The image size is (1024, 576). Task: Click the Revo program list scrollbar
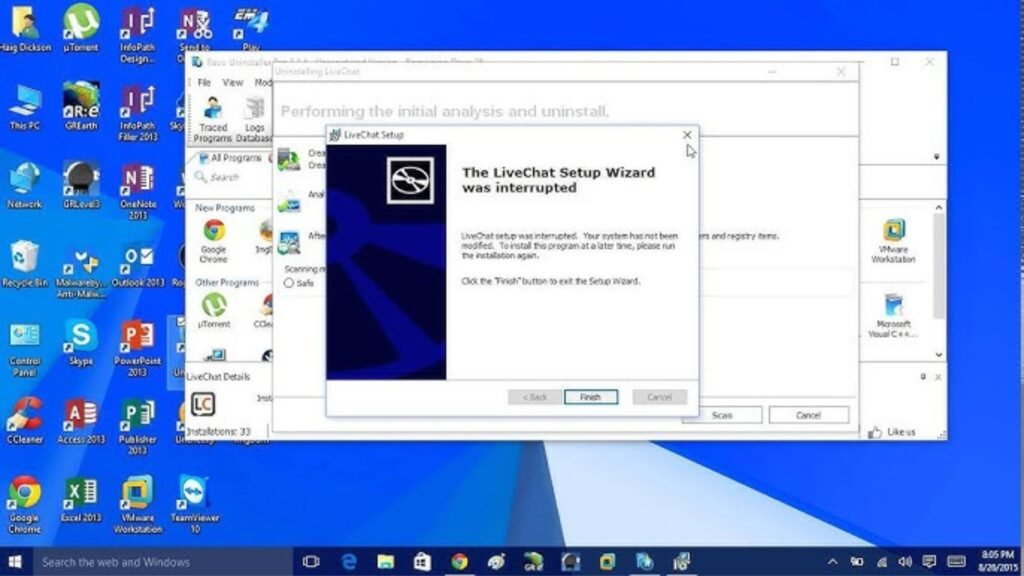coord(938,266)
